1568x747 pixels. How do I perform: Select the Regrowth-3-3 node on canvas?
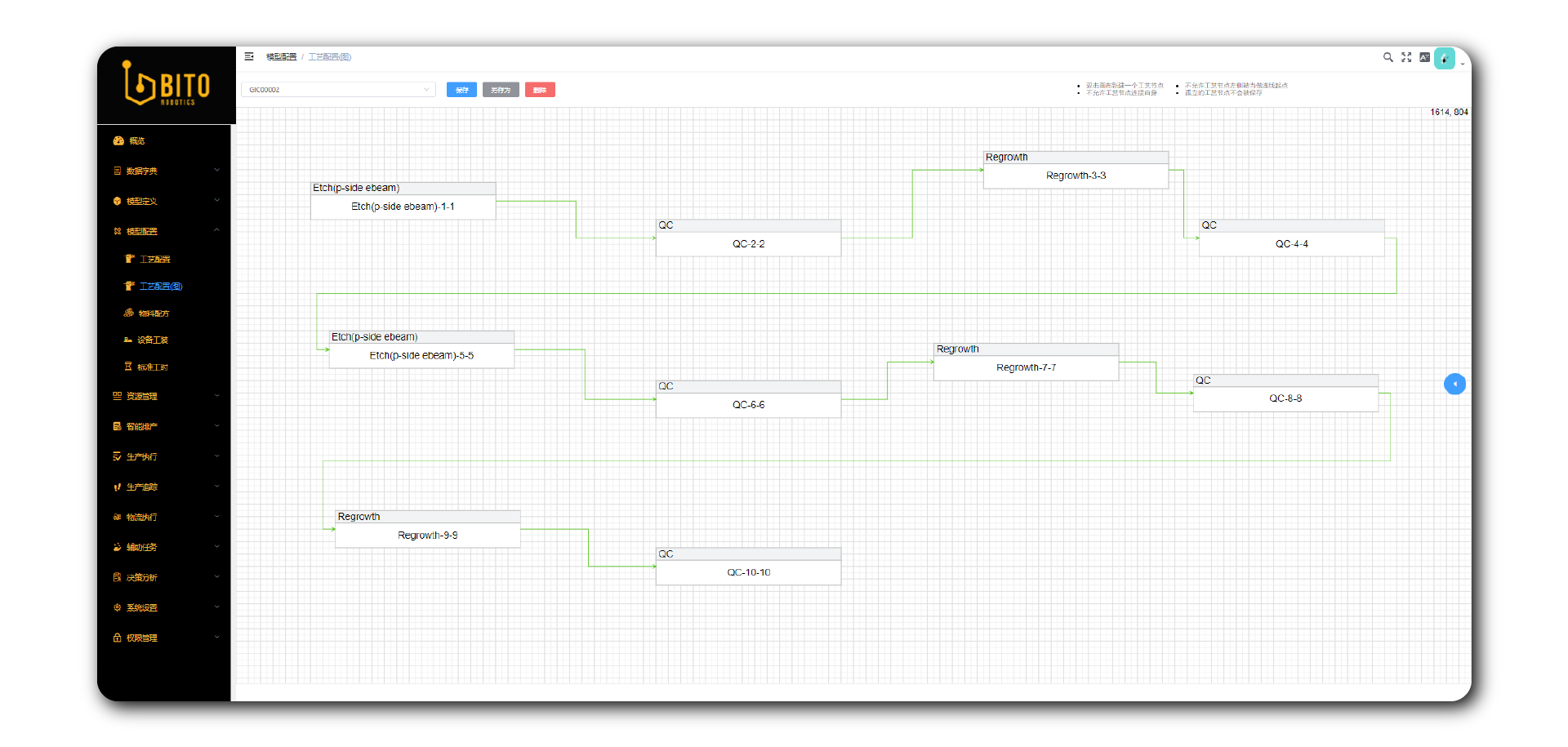(1076, 176)
